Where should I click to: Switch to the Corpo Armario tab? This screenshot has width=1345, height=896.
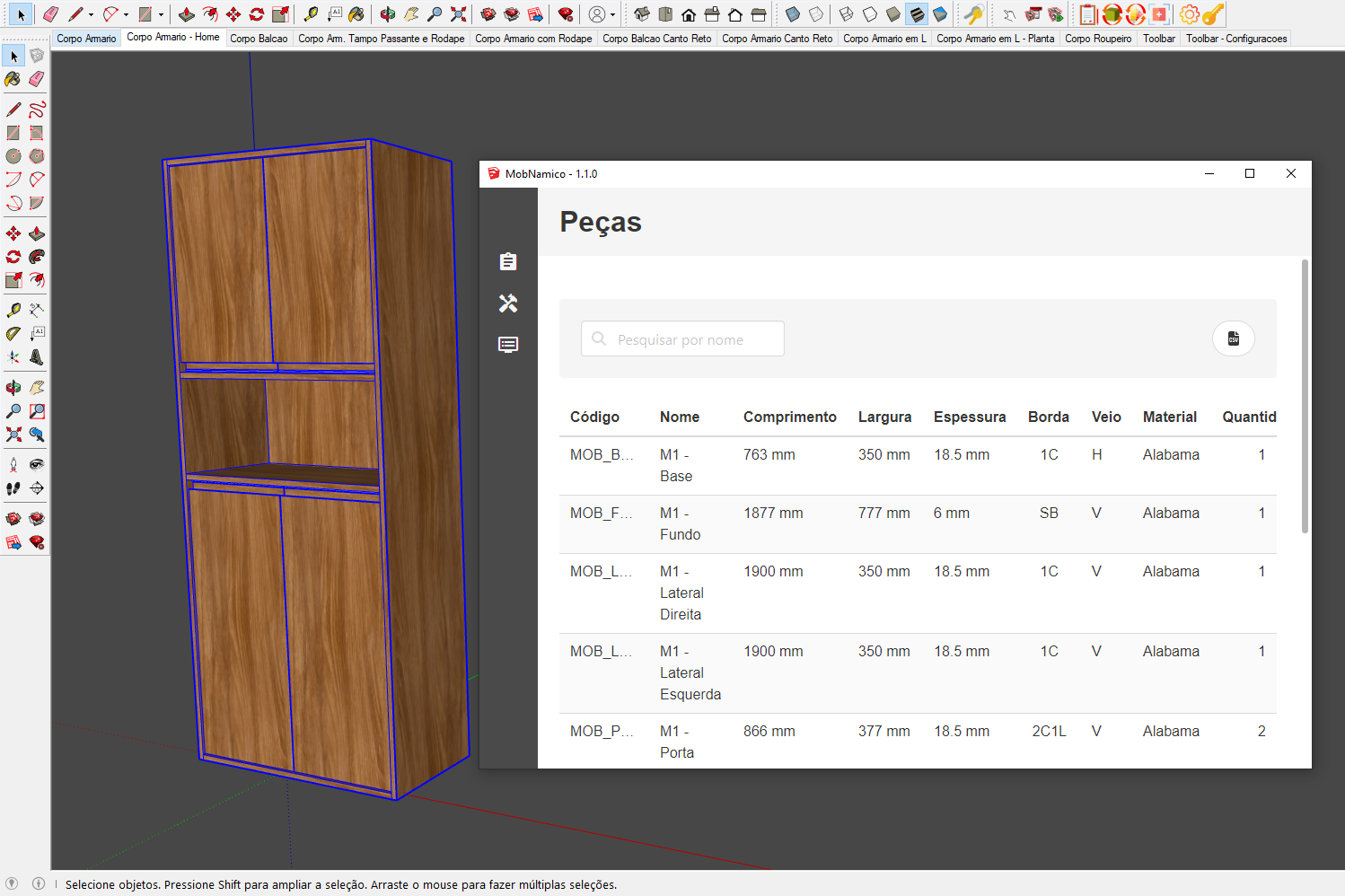click(x=86, y=39)
